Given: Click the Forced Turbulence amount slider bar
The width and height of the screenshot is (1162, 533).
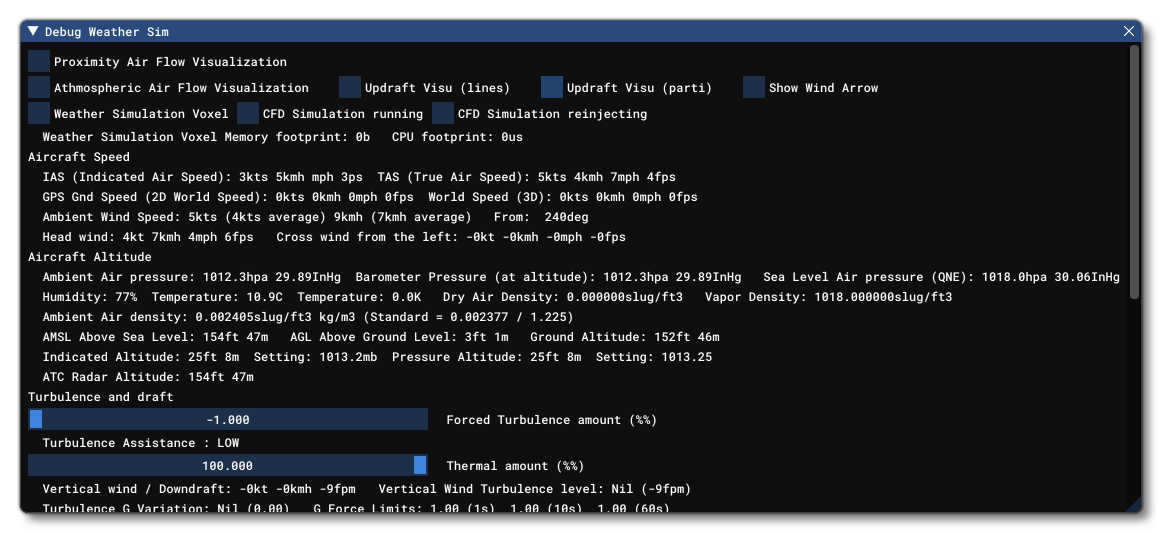Looking at the screenshot, I should pos(228,420).
